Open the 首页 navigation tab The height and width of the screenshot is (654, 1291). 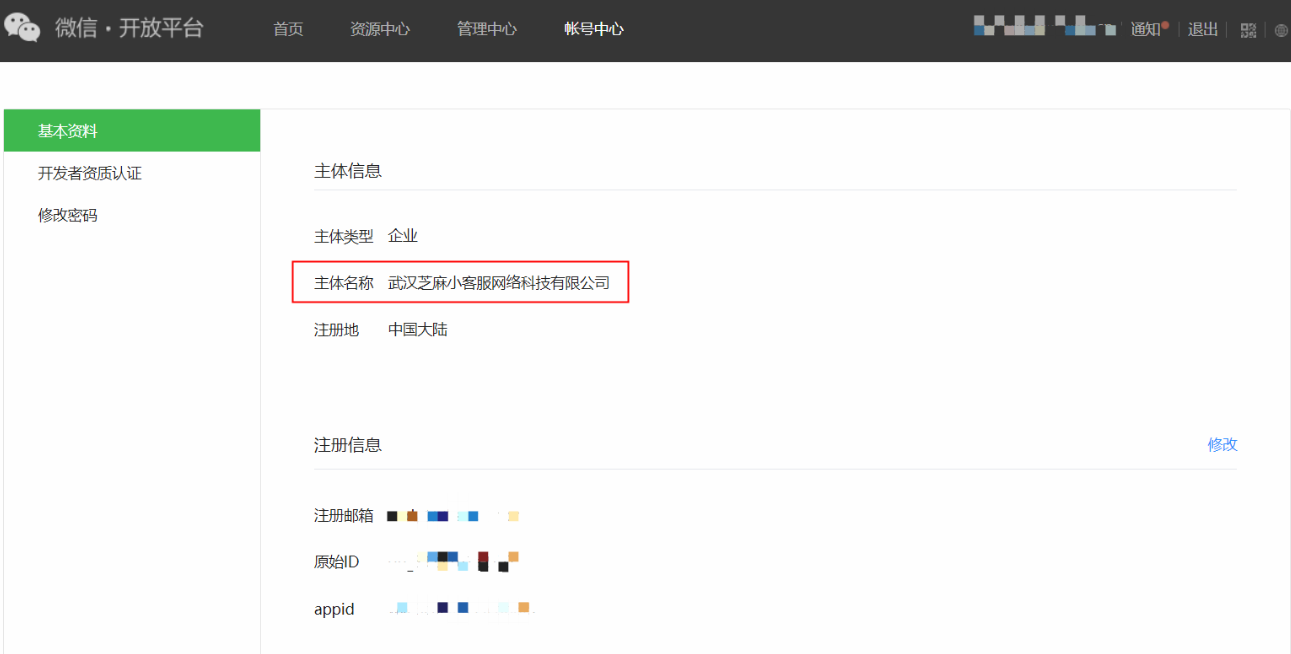[x=288, y=29]
